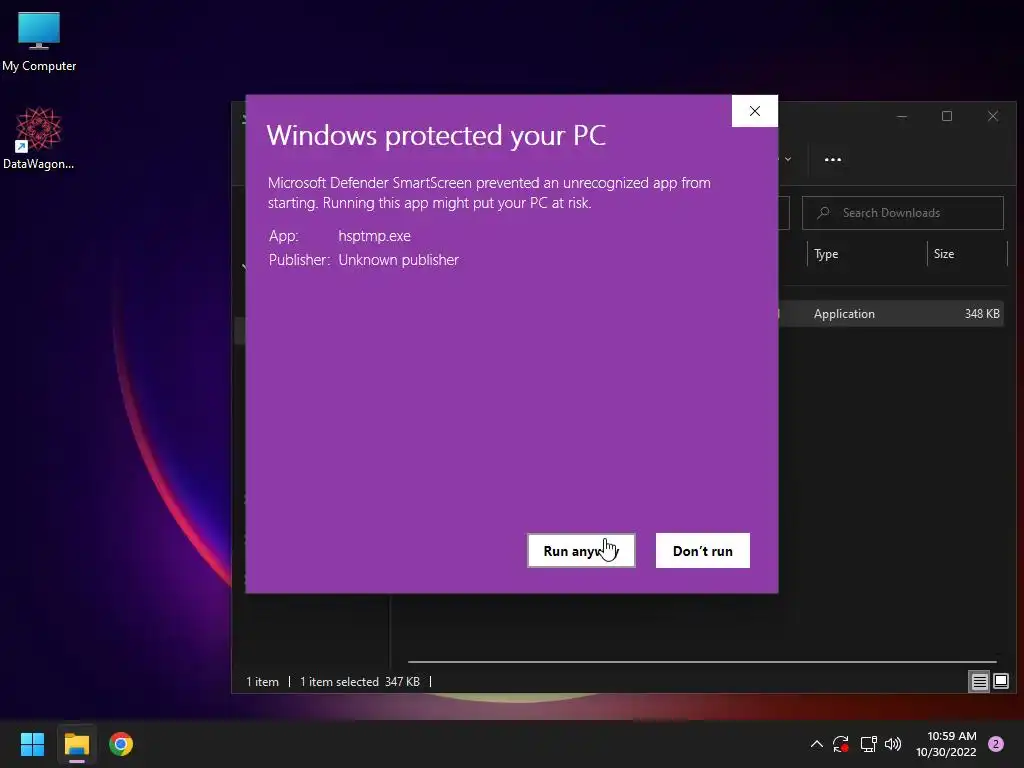Screen dimensions: 1024x768
Task: Open volume control in tray
Action: point(893,744)
